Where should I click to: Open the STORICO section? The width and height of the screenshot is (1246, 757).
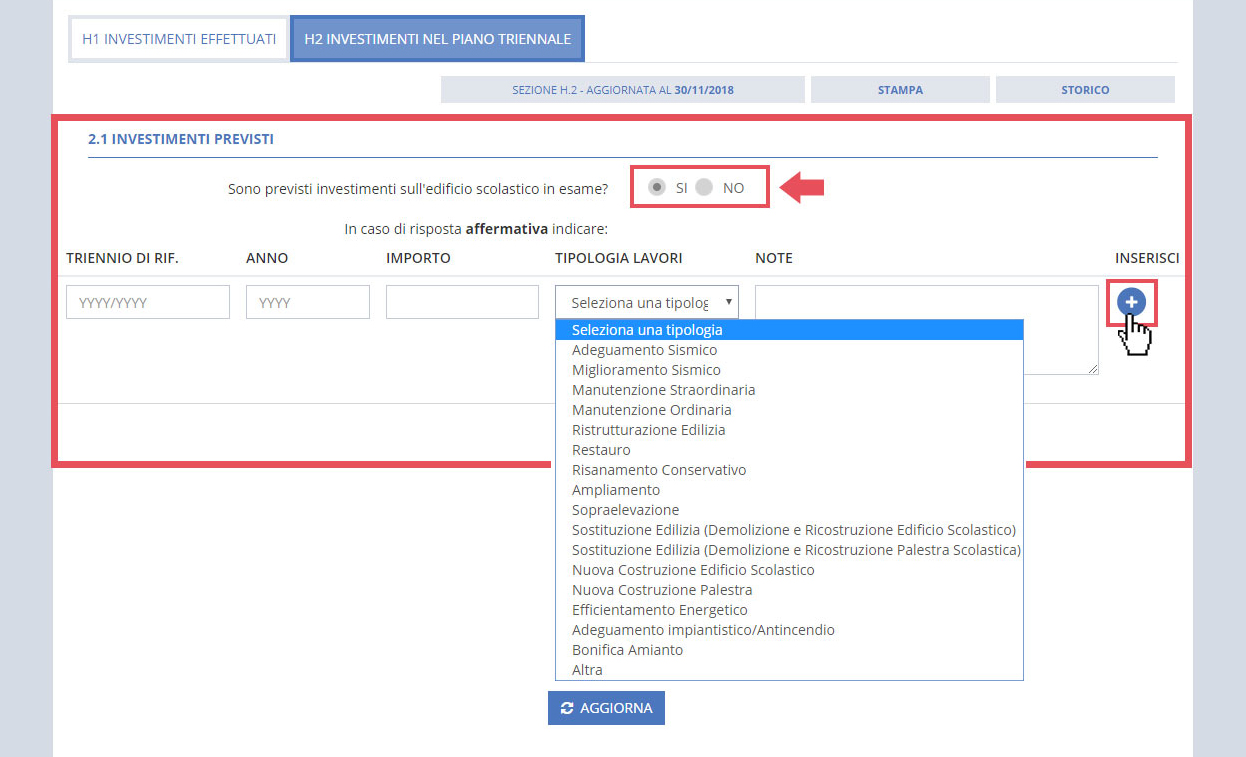1085,89
